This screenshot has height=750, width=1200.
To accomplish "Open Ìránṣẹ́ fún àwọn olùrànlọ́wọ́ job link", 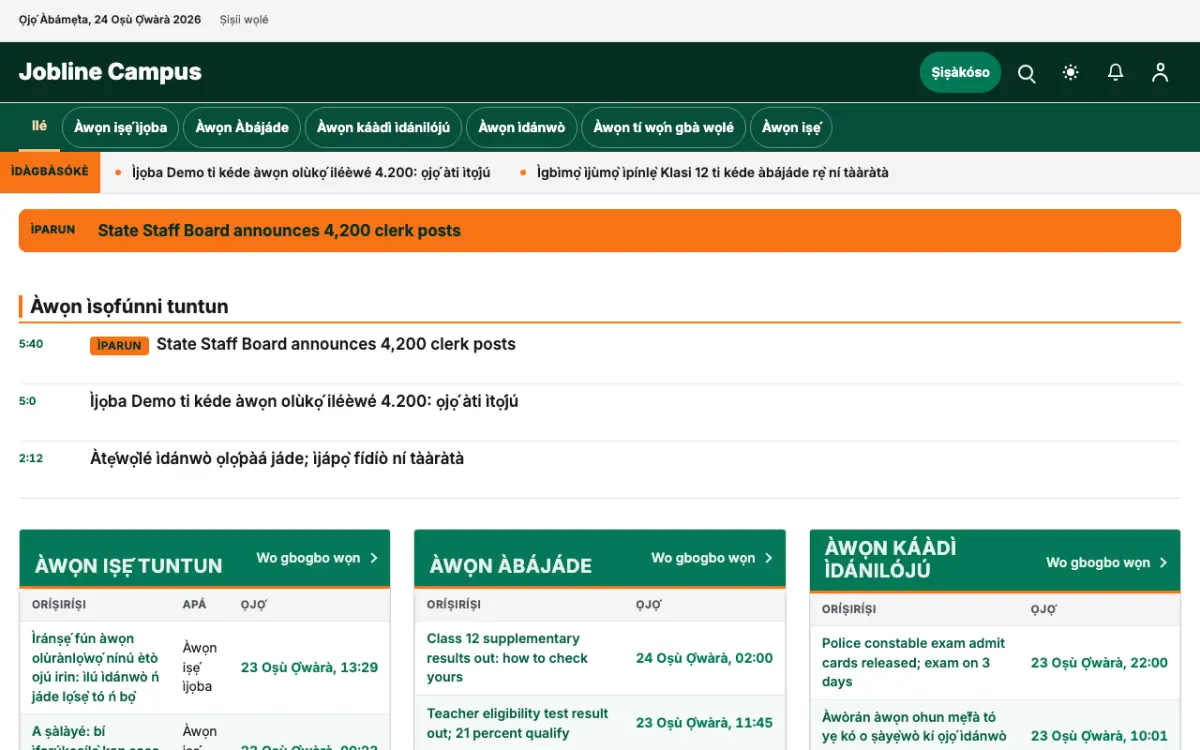I will tap(95, 667).
